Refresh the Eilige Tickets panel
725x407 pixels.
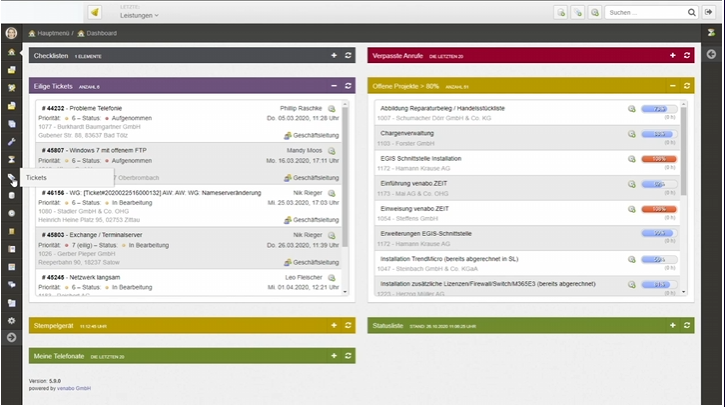348,86
